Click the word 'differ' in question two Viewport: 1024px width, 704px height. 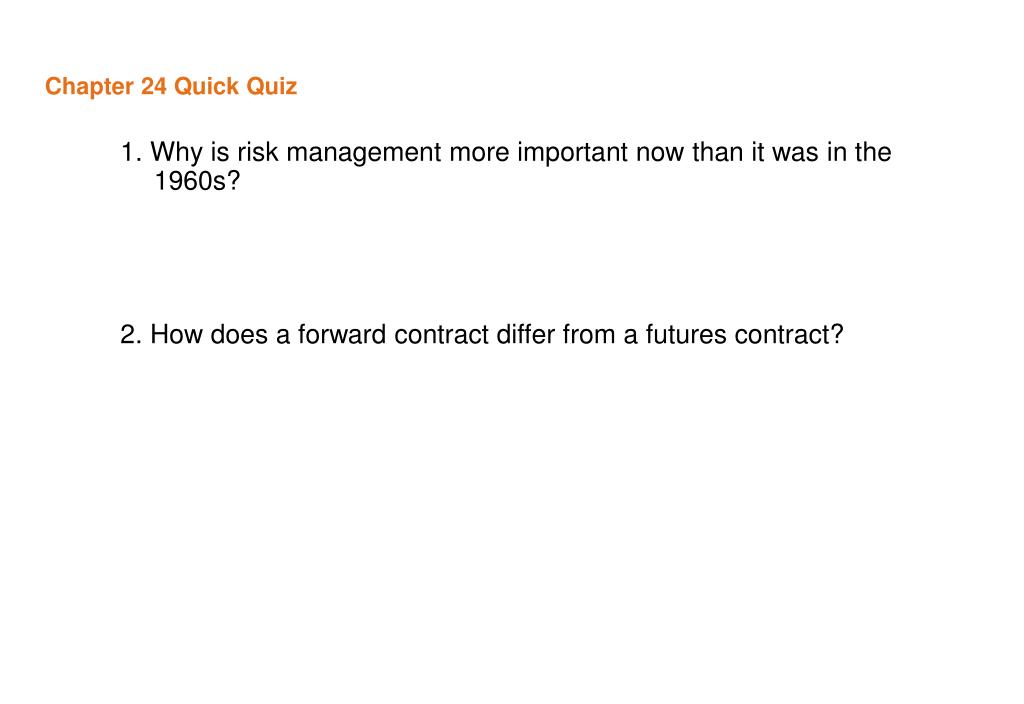point(526,335)
